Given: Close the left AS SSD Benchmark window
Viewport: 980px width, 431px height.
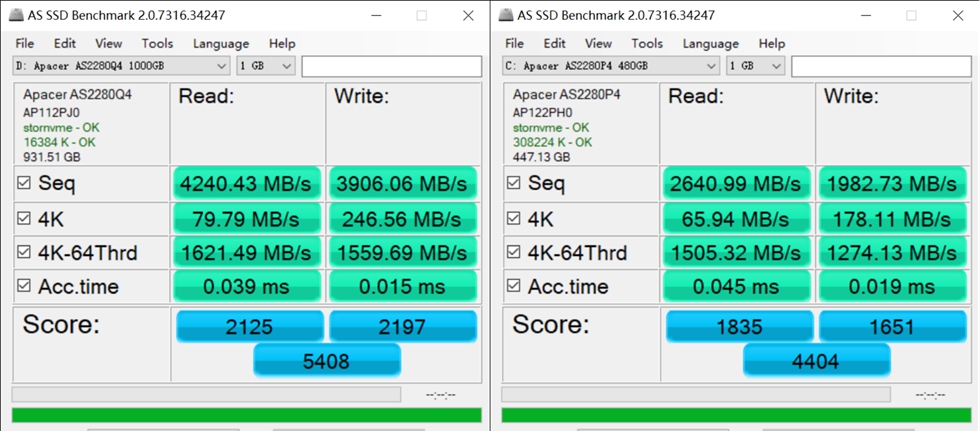Looking at the screenshot, I should tap(468, 16).
